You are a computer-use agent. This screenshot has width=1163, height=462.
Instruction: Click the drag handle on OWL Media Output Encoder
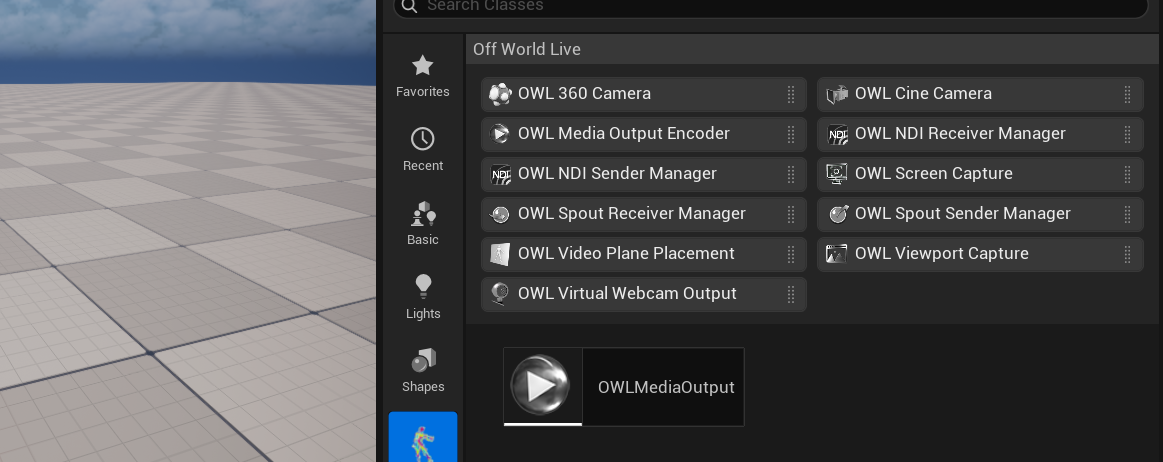[x=791, y=134]
